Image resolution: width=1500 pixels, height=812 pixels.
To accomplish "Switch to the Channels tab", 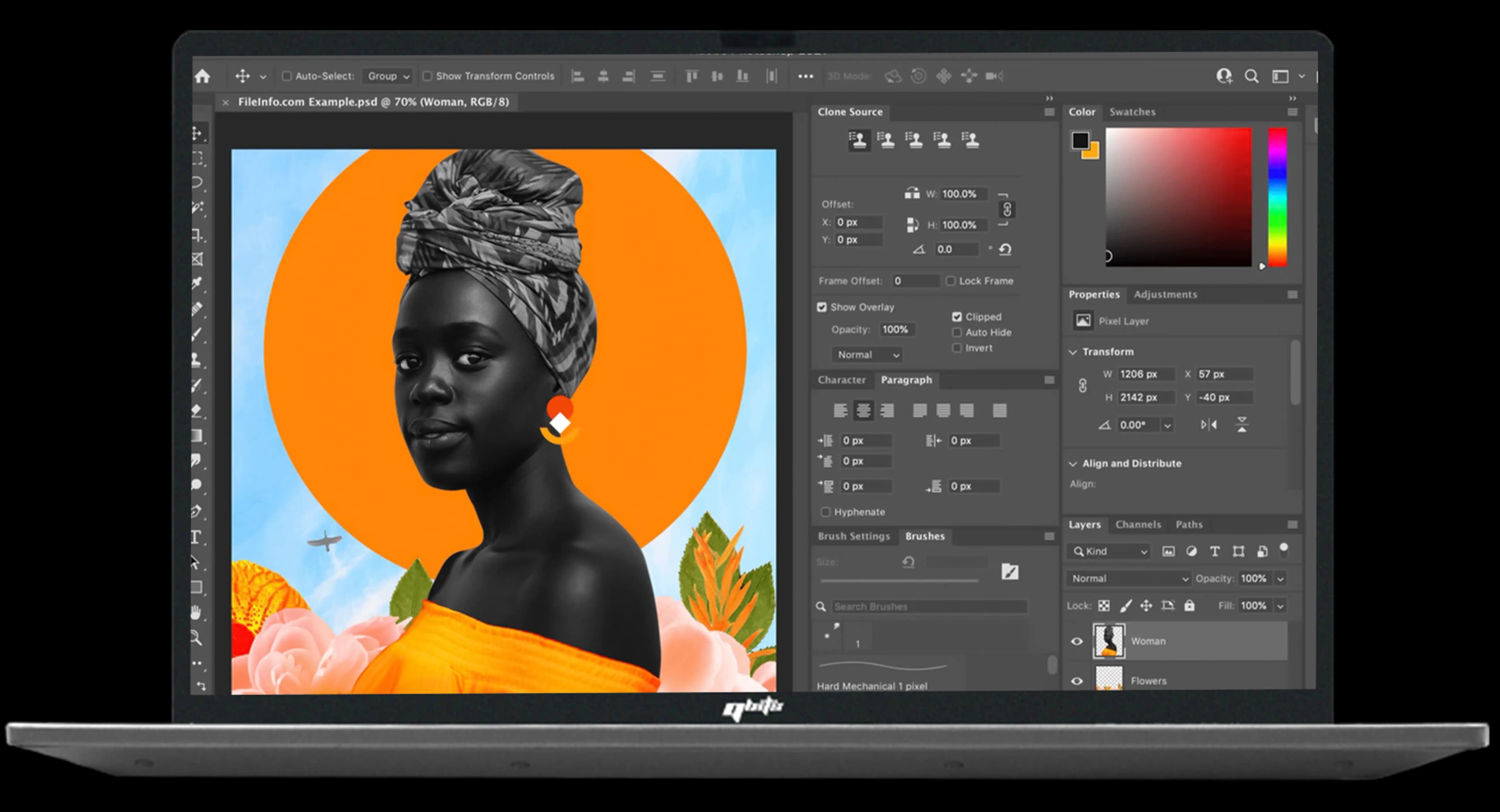I will pos(1138,524).
